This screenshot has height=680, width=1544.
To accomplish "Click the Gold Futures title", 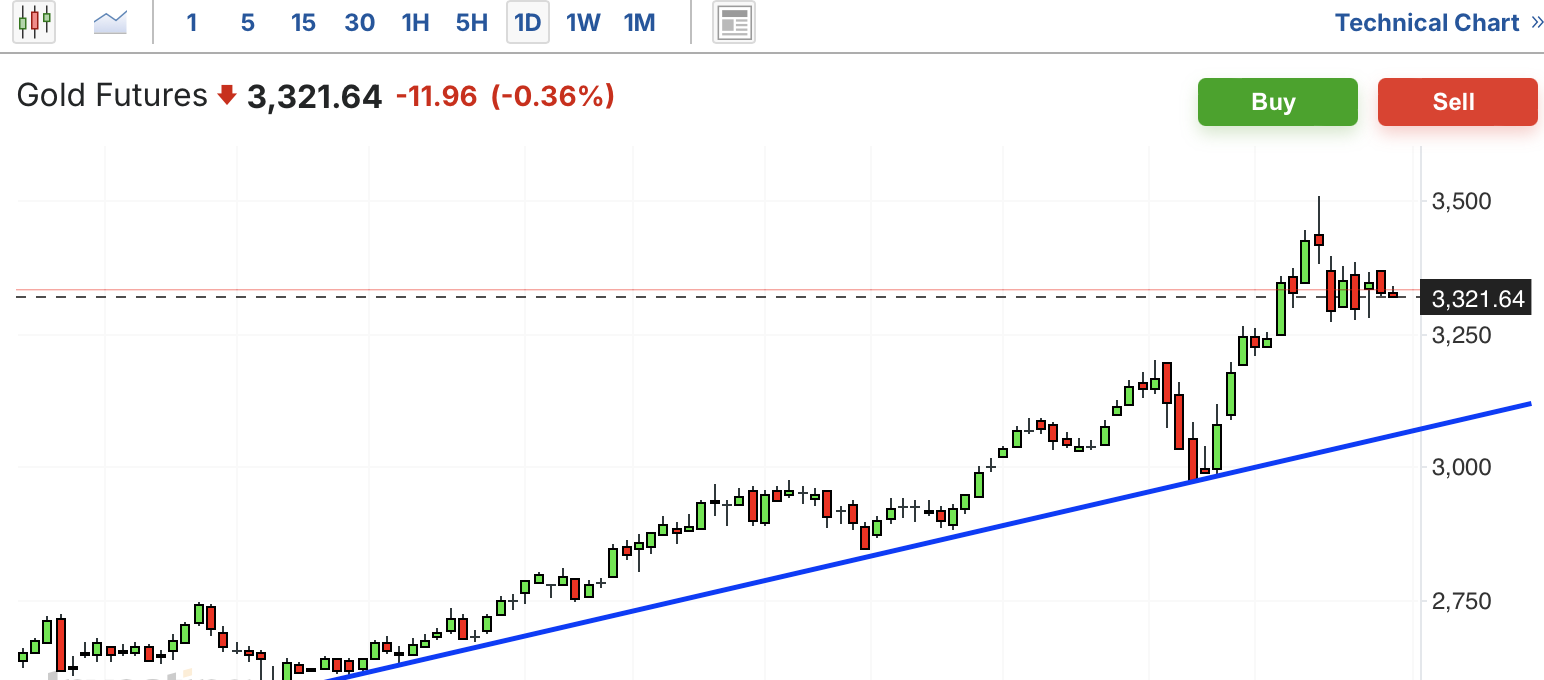I will tap(112, 96).
